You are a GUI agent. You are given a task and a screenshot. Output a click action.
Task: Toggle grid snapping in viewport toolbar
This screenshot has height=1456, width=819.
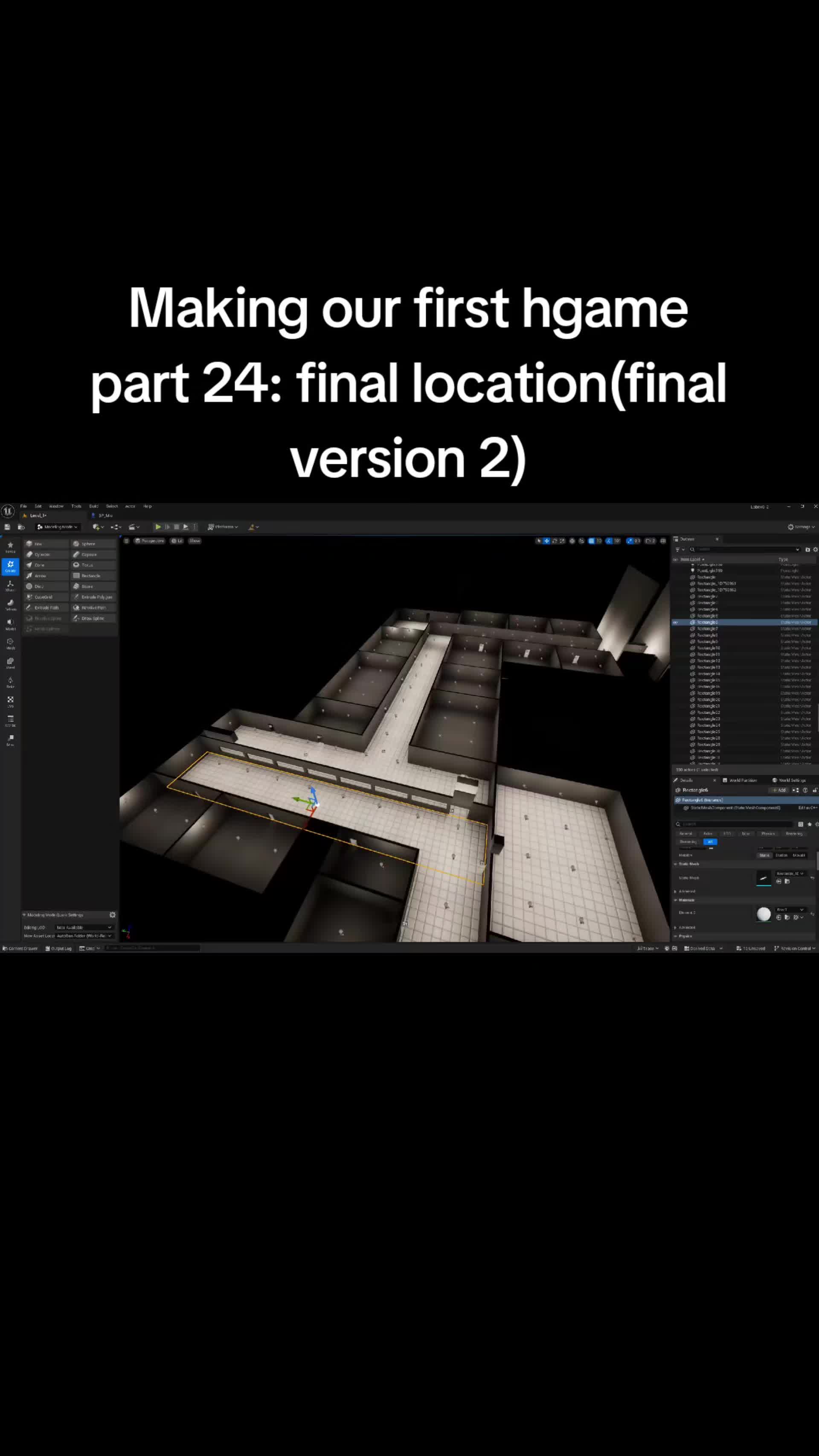pyautogui.click(x=591, y=541)
